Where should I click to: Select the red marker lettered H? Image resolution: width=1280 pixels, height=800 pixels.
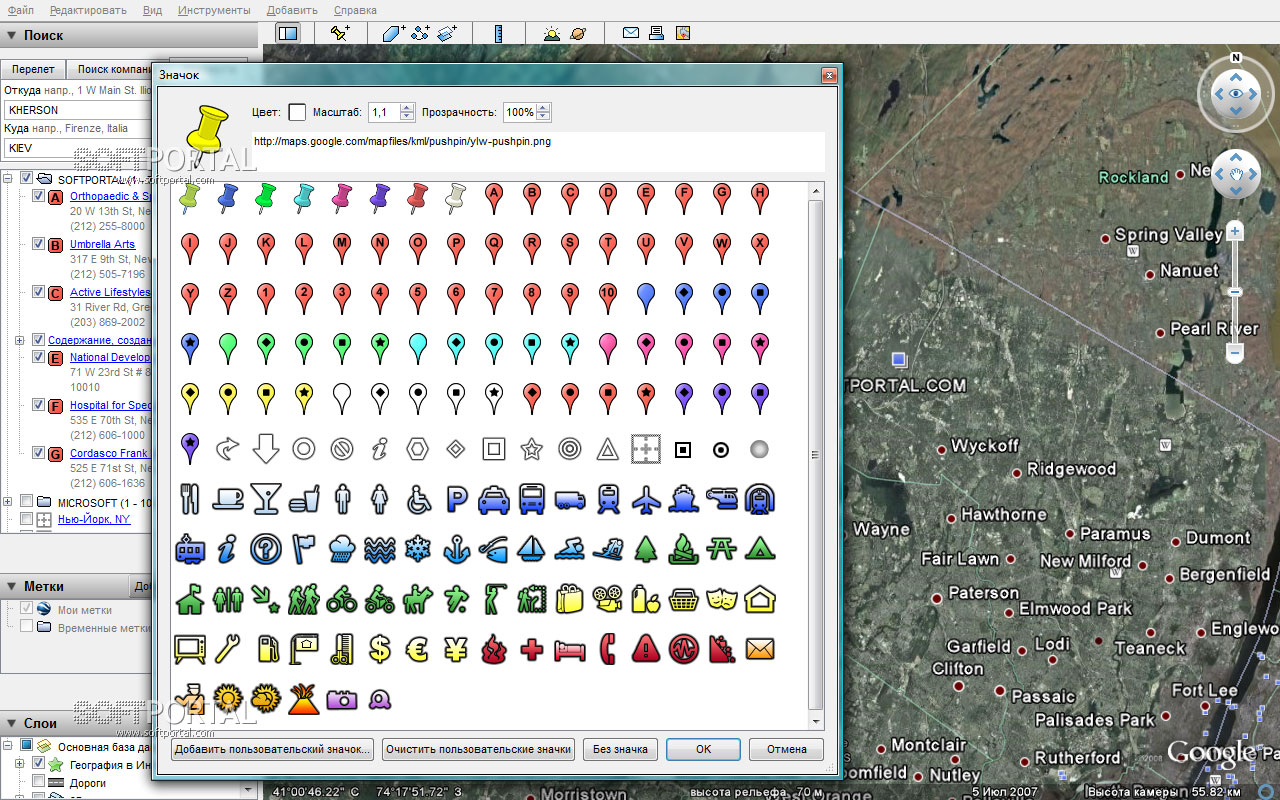pos(760,197)
